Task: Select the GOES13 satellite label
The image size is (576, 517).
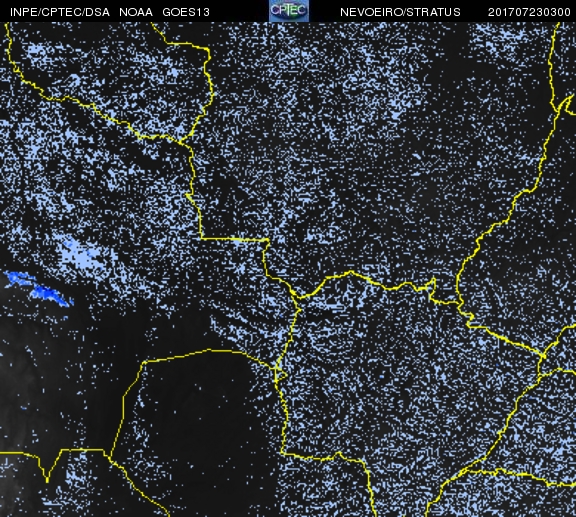Action: pos(186,12)
